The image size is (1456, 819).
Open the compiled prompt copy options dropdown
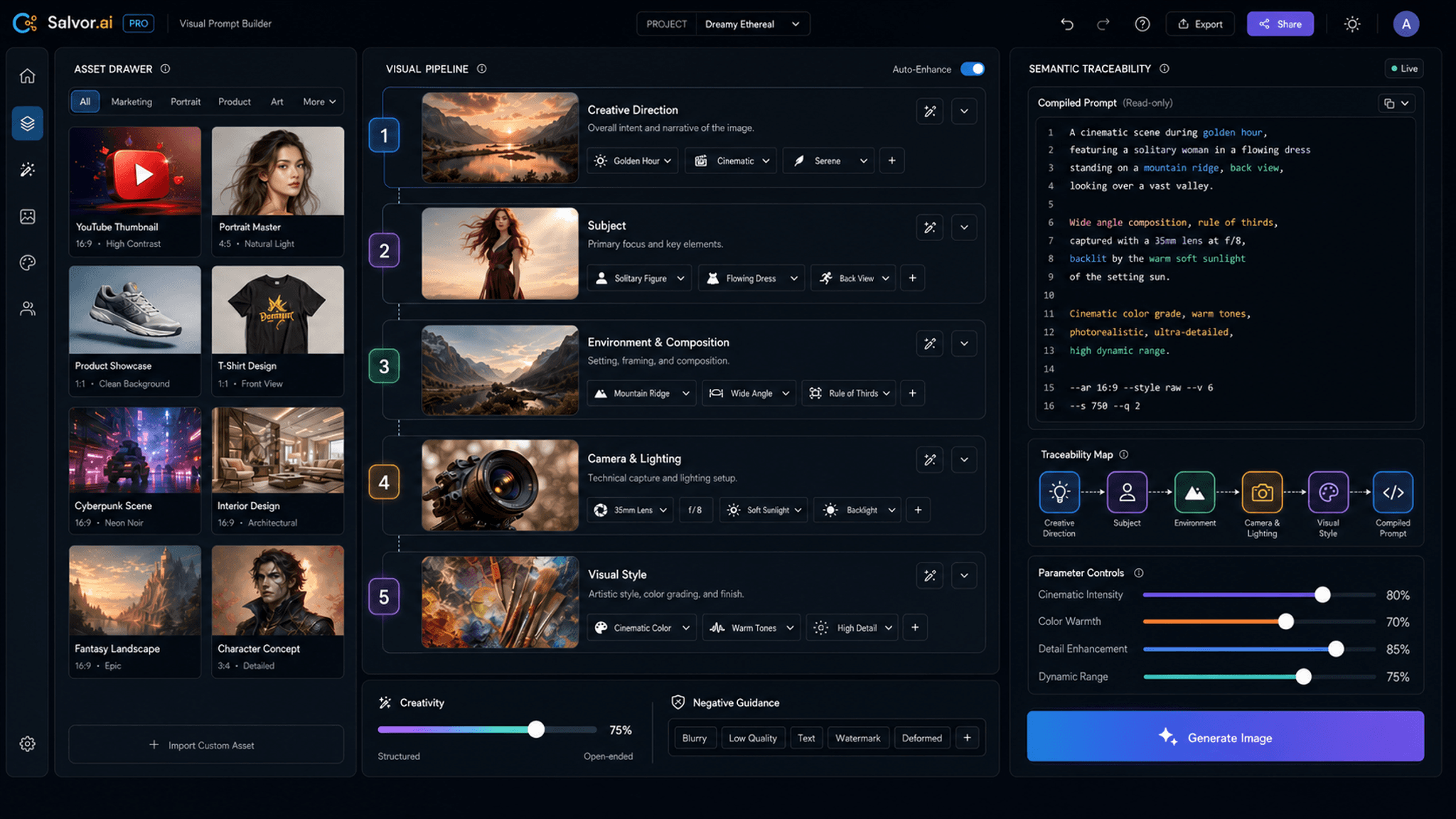(x=1396, y=103)
